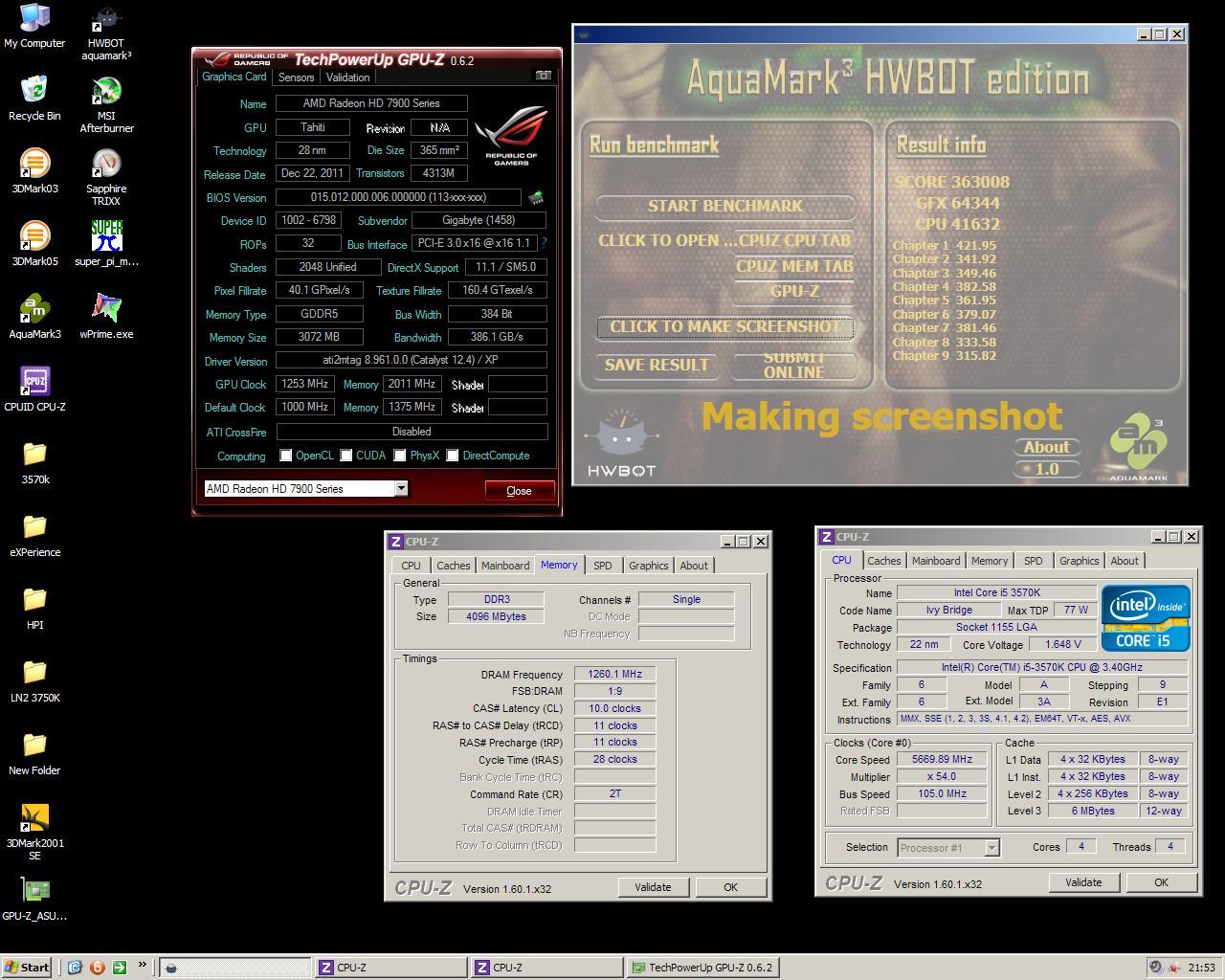Image resolution: width=1225 pixels, height=980 pixels.
Task: Launch 3DMark05 desktop icon
Action: click(x=34, y=244)
